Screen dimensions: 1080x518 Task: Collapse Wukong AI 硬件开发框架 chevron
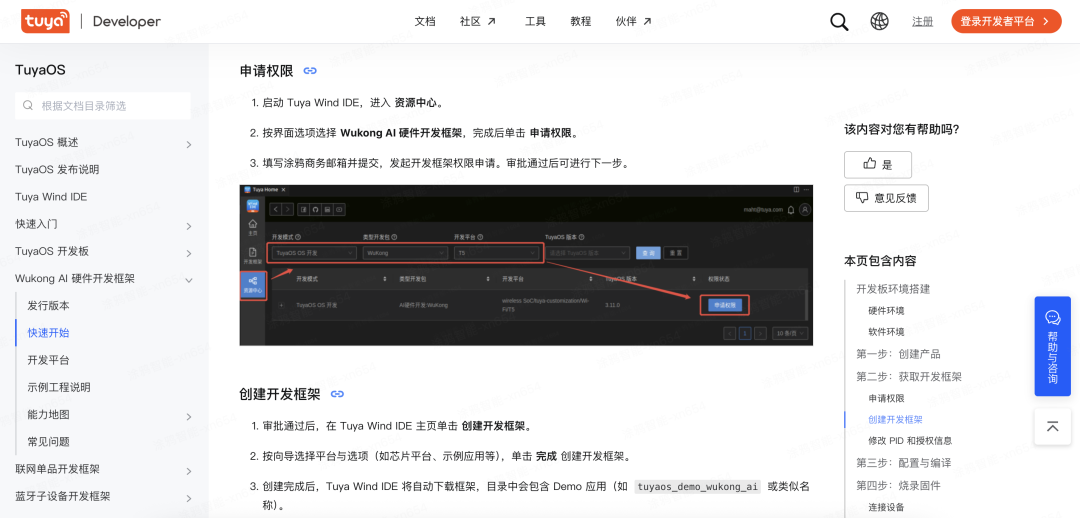click(x=189, y=280)
